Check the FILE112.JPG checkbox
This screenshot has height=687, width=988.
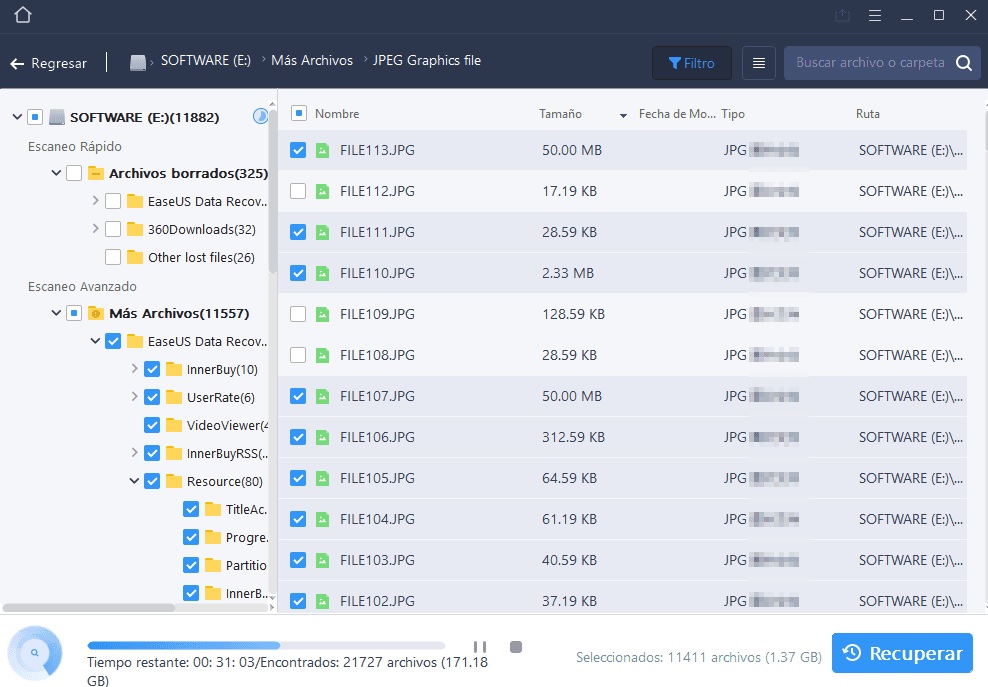(x=298, y=191)
